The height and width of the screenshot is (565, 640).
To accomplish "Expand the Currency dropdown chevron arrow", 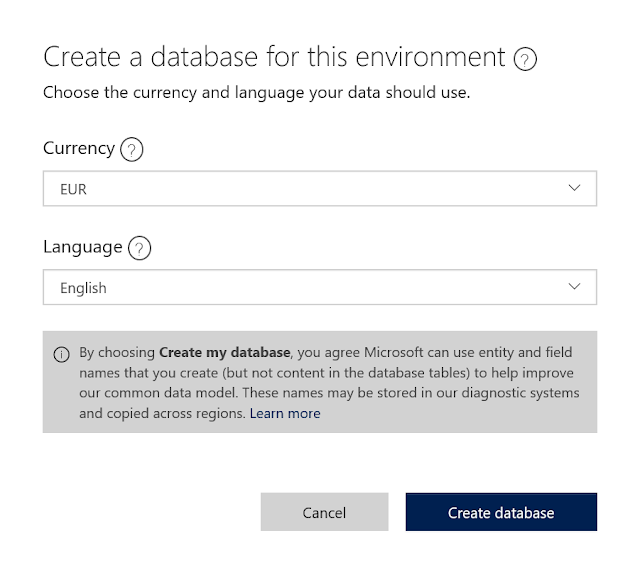I will pos(574,188).
